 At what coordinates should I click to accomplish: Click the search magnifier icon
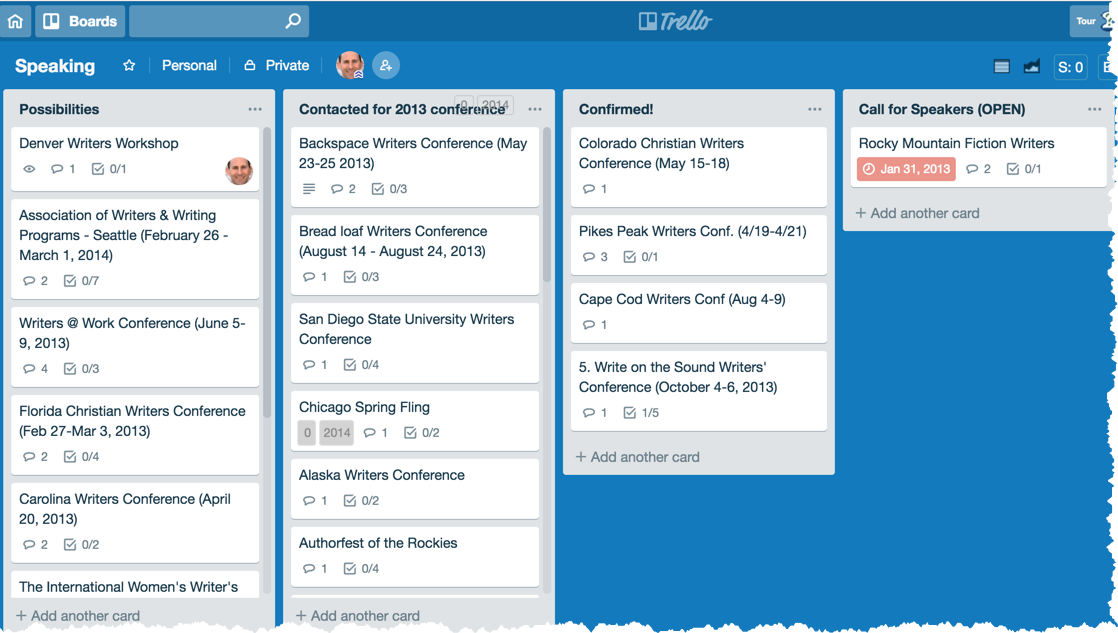click(x=293, y=21)
